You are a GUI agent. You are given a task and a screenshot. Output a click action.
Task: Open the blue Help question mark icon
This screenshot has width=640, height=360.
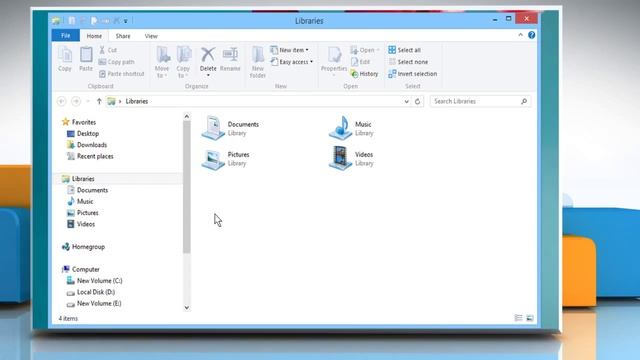(x=531, y=35)
